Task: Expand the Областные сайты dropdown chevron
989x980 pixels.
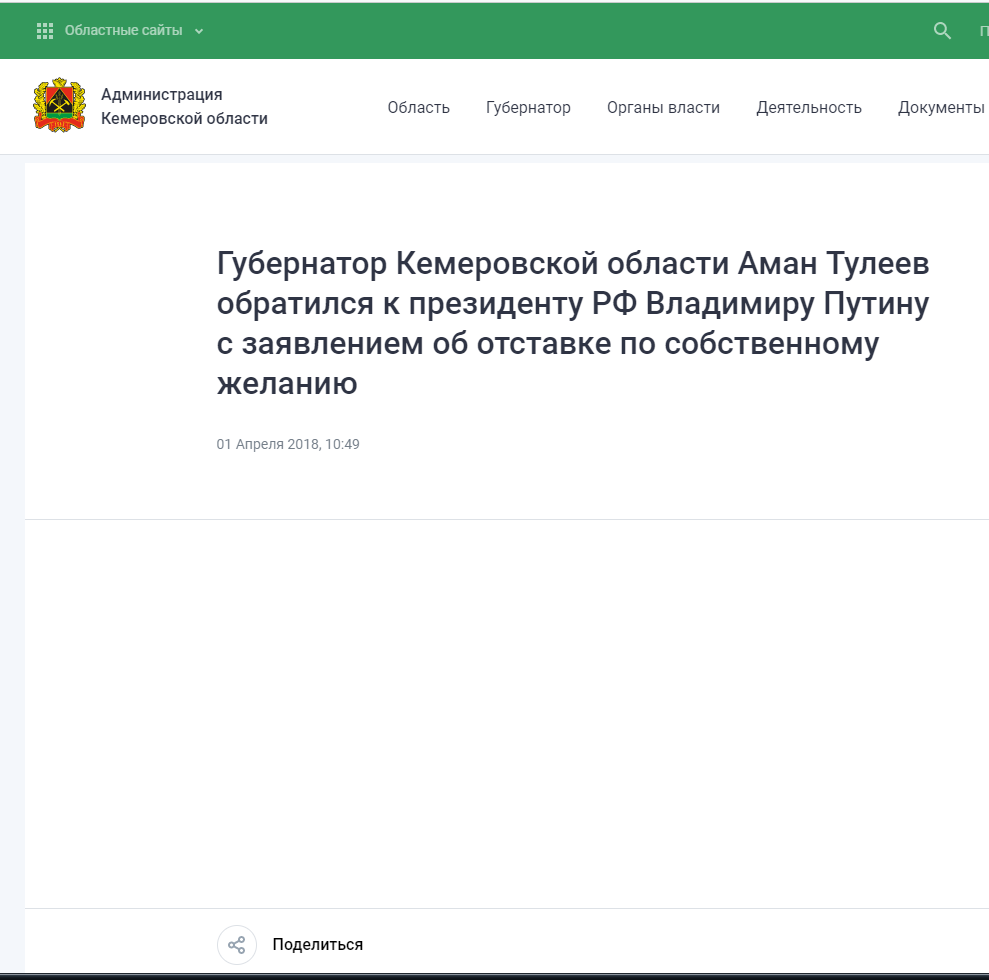Action: click(x=200, y=31)
